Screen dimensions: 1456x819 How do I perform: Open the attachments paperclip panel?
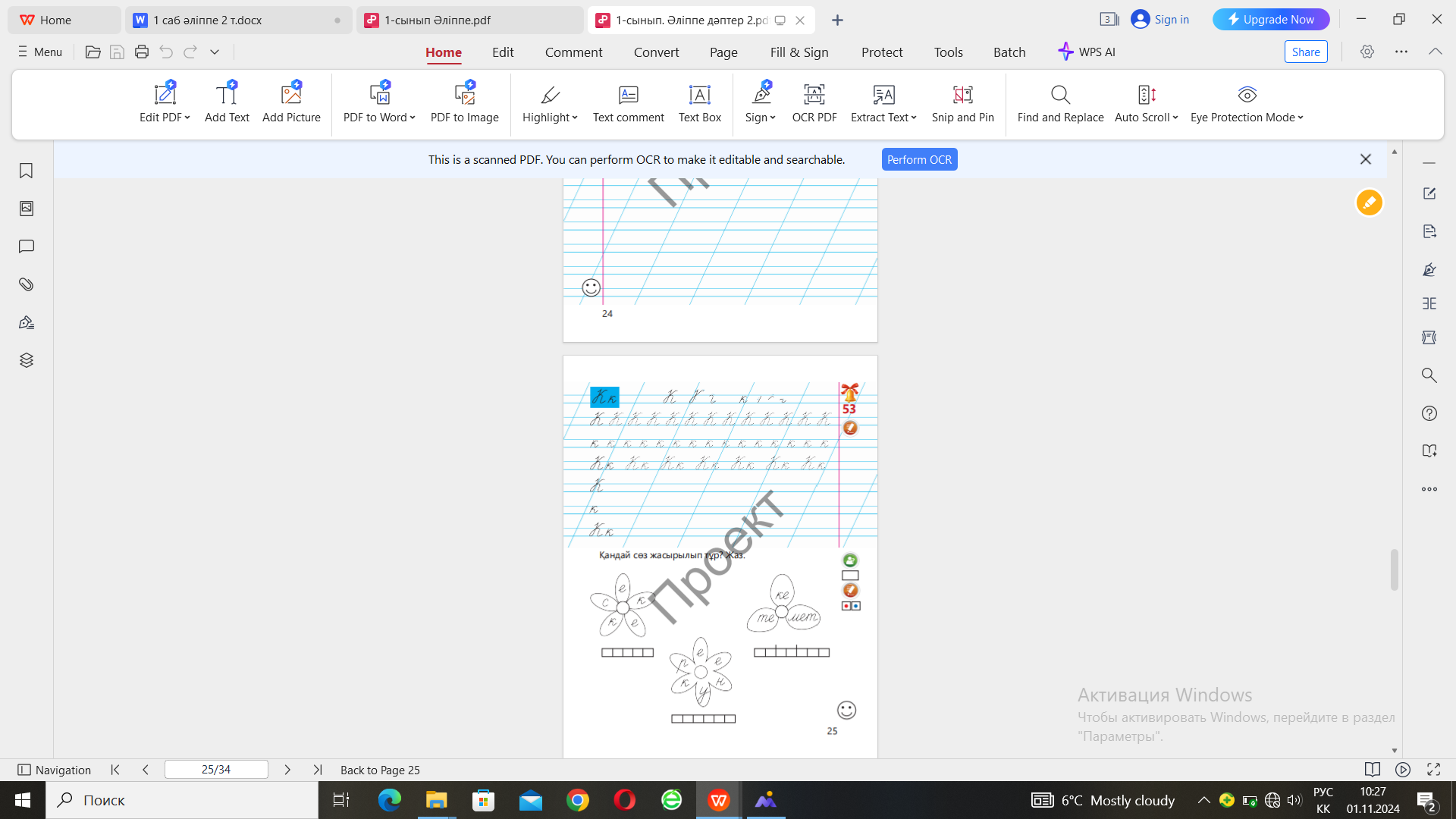click(27, 284)
